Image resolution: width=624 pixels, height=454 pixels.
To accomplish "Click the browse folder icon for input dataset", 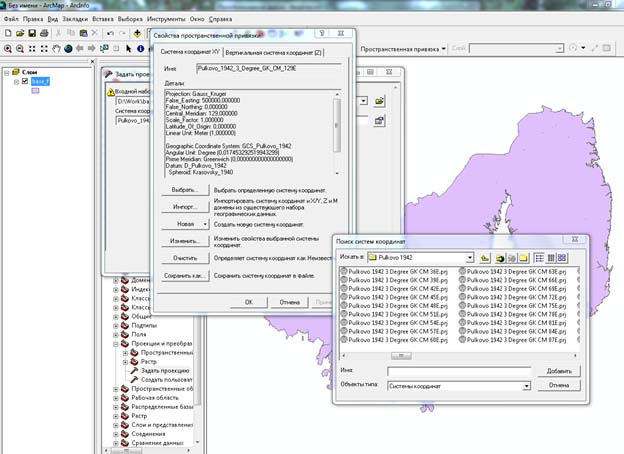I will pos(380,102).
